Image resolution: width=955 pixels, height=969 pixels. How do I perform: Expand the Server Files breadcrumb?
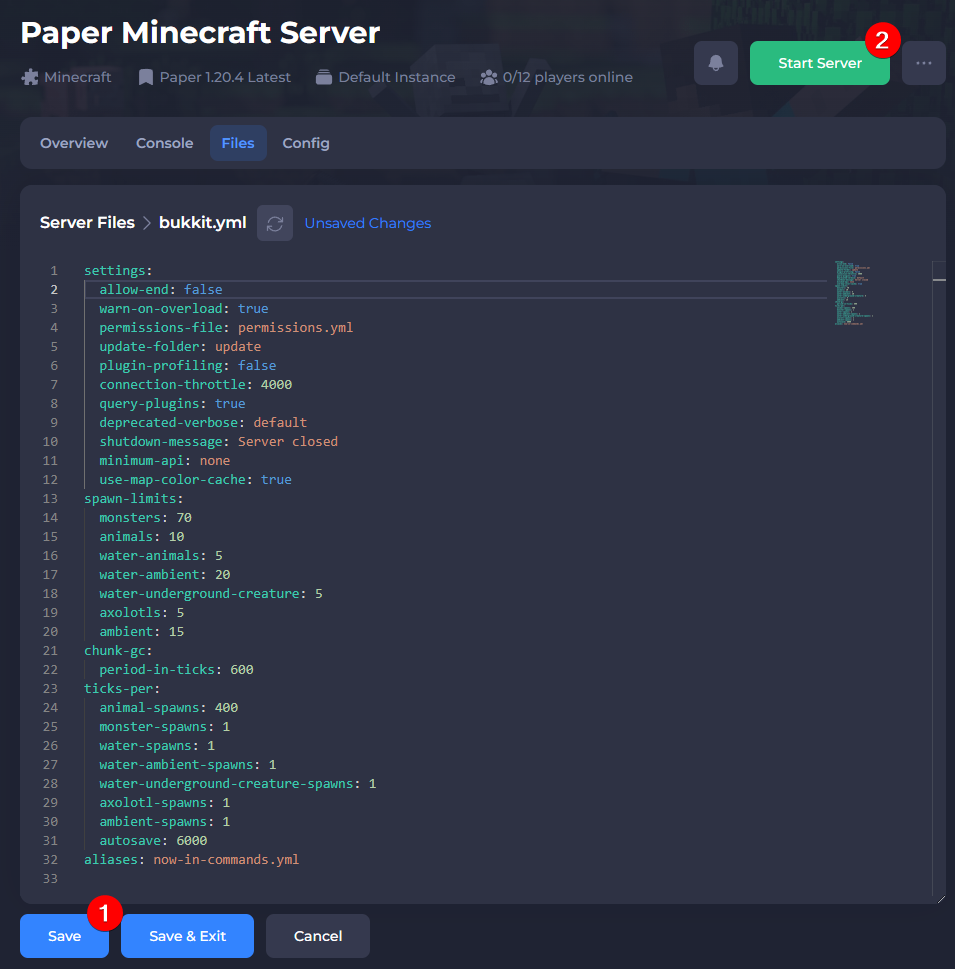click(x=87, y=222)
